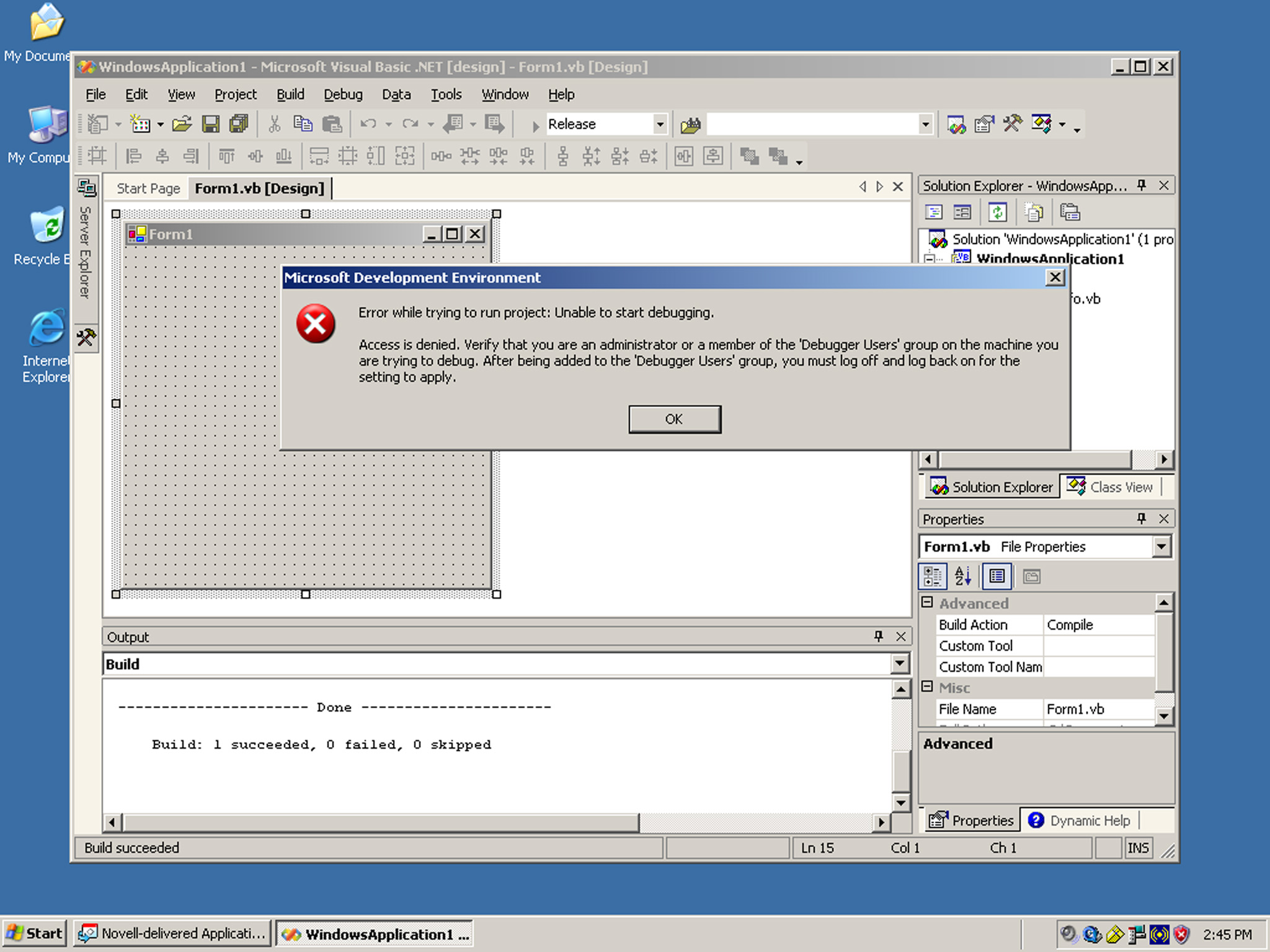
Task: Click the Send to Back layout icon
Action: tap(778, 156)
